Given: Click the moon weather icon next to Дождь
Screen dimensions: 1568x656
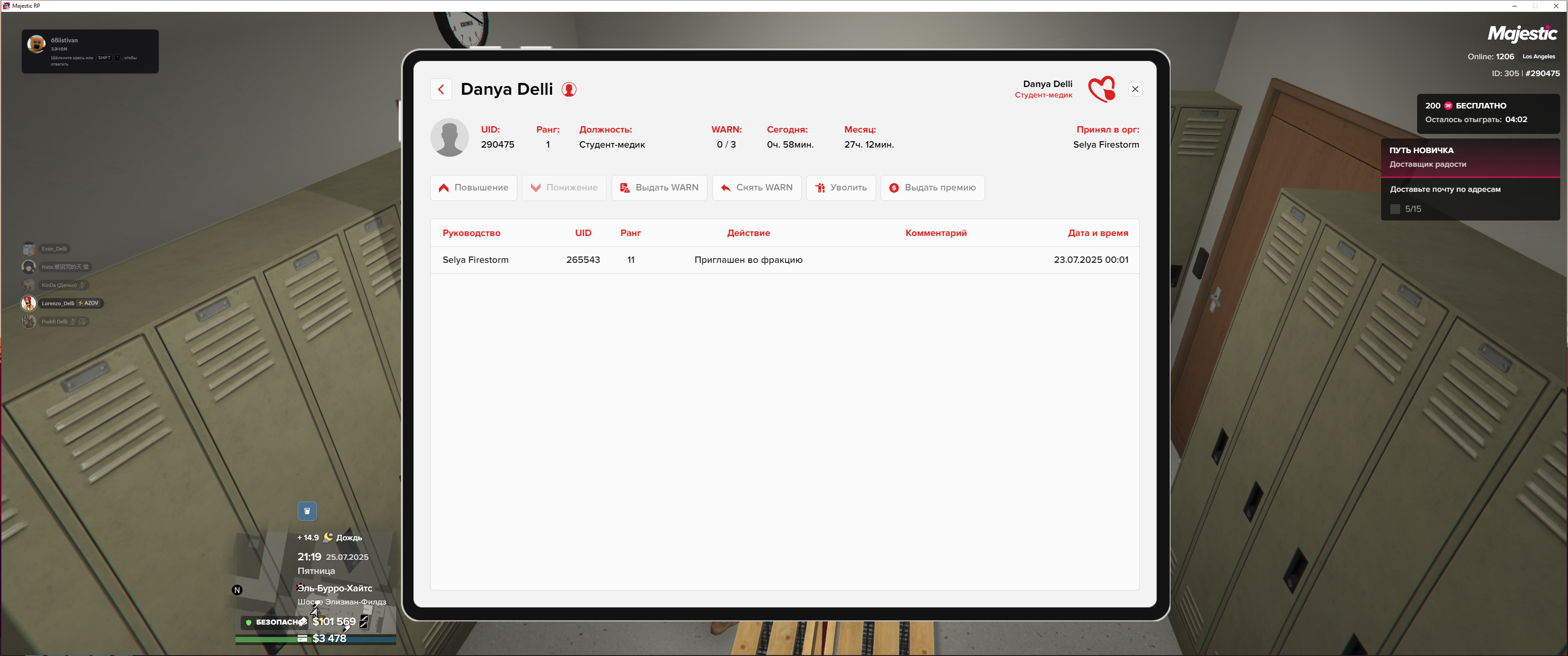Looking at the screenshot, I should [x=328, y=538].
